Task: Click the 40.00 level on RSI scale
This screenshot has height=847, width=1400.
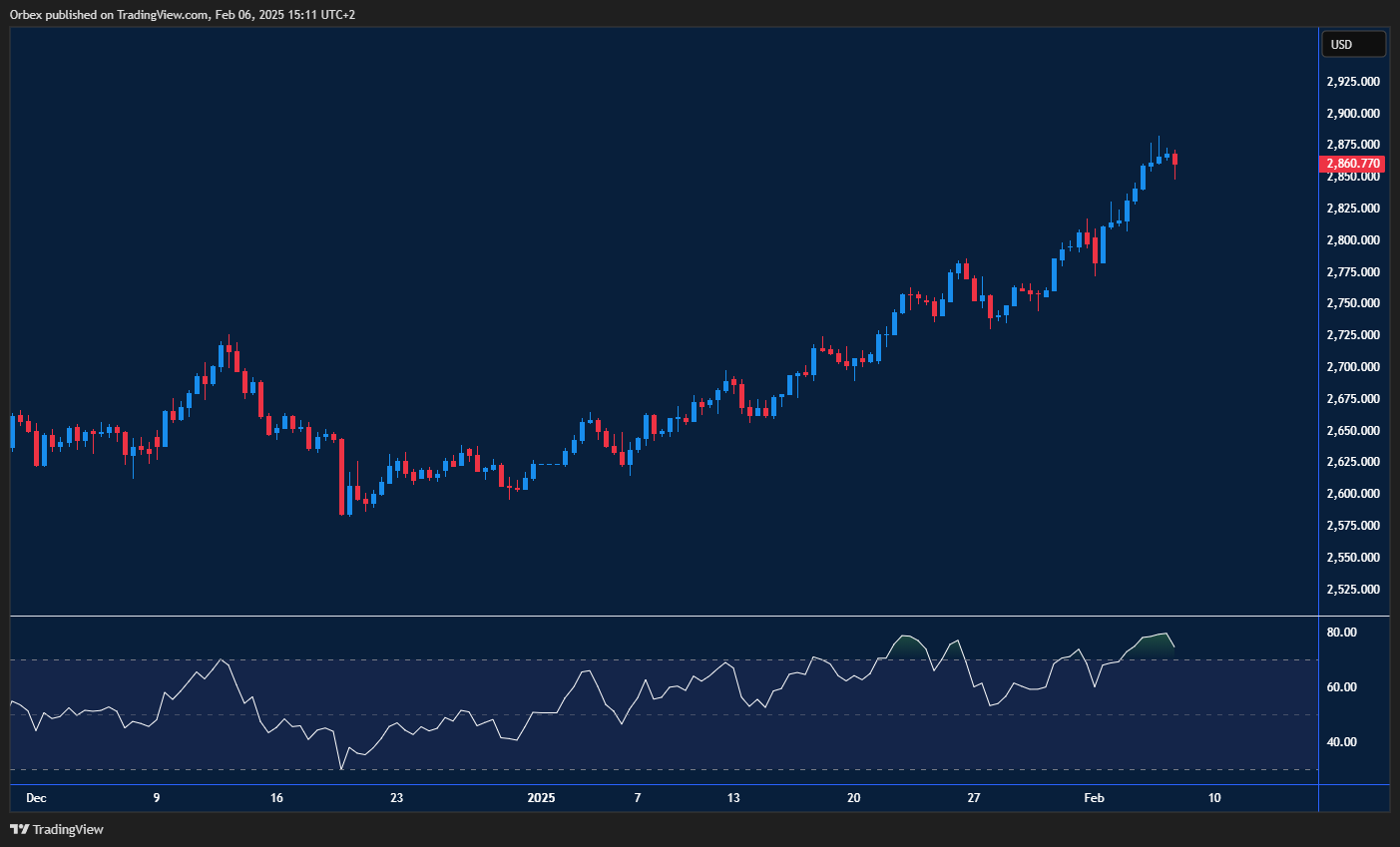Action: (1342, 742)
